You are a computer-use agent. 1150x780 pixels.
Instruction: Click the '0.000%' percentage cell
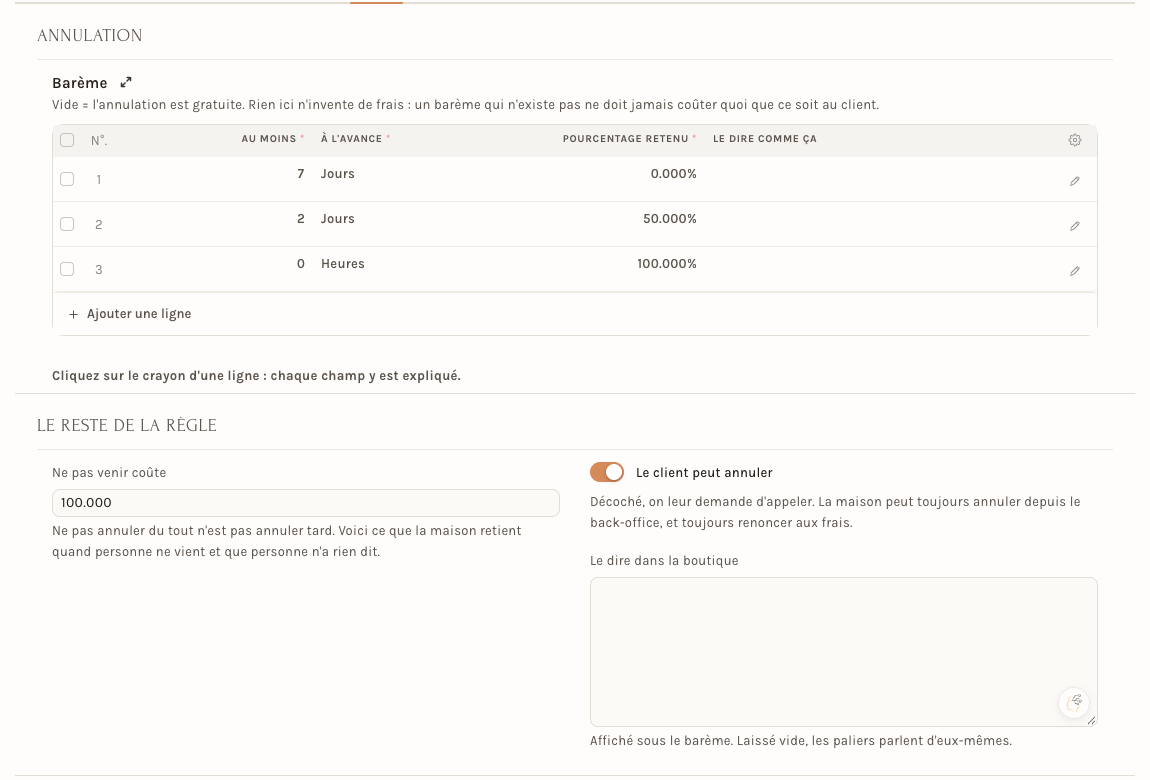pos(673,174)
